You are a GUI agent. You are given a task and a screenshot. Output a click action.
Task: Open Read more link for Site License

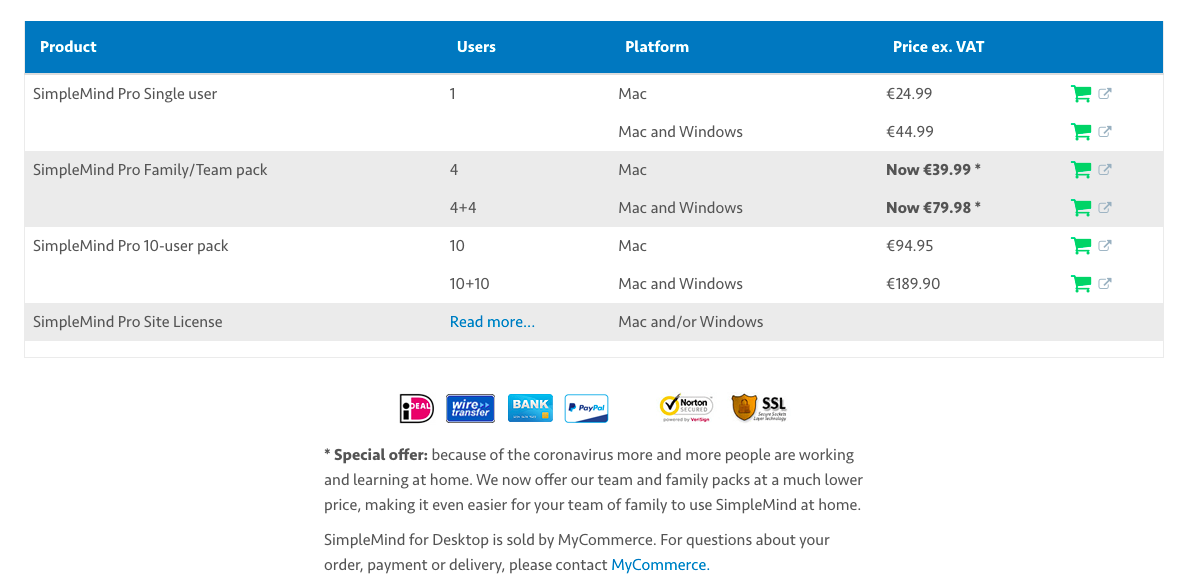tap(492, 322)
